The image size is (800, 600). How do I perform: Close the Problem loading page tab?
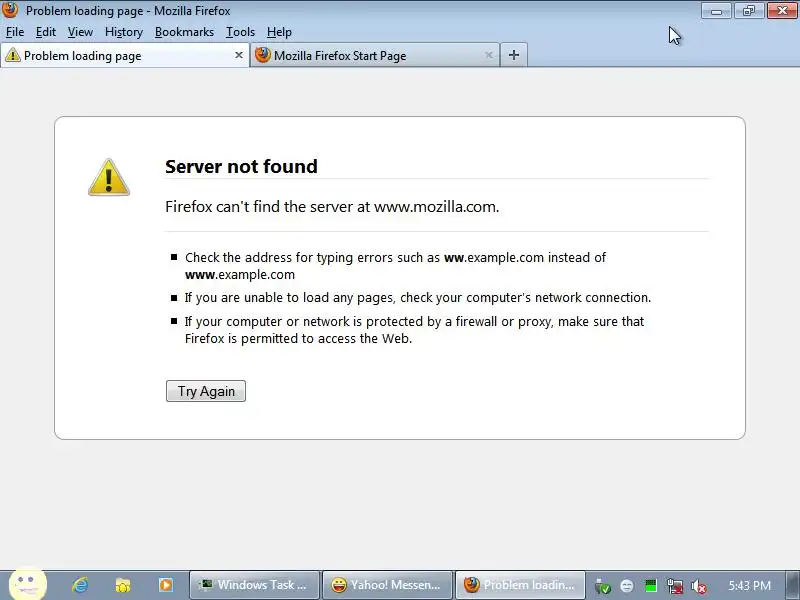pyautogui.click(x=238, y=55)
